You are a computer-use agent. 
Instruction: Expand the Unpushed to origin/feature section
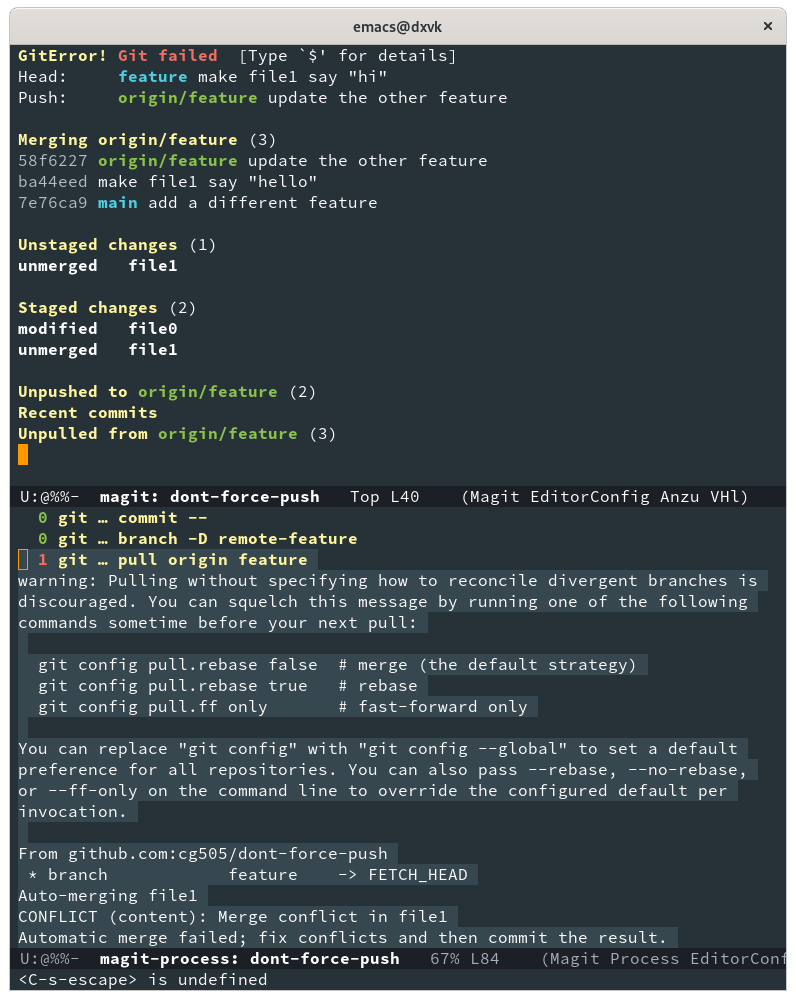142,392
